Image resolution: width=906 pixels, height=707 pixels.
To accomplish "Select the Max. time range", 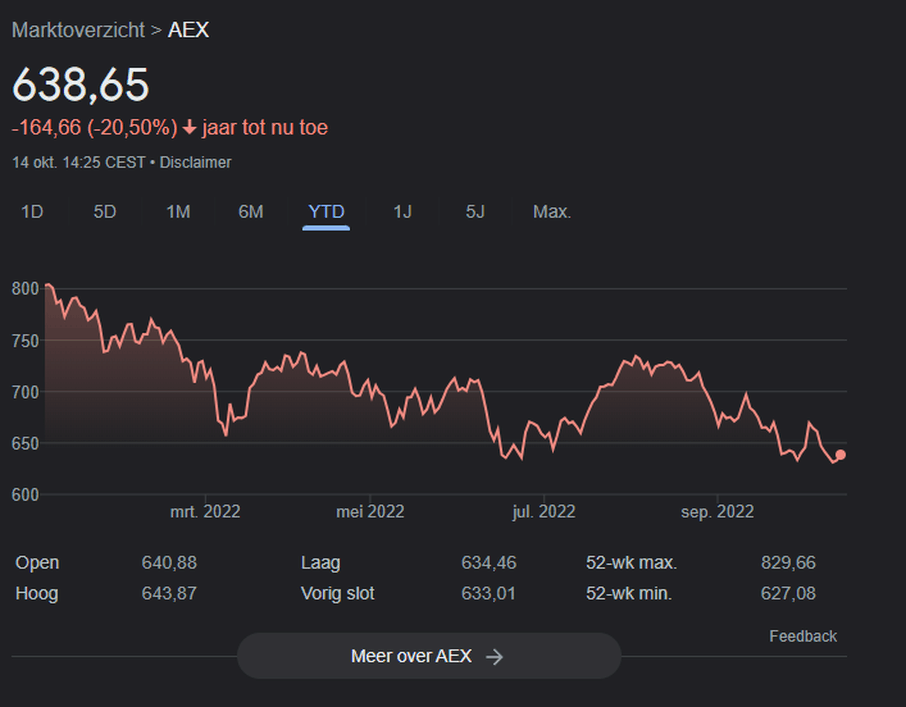I will coord(552,212).
